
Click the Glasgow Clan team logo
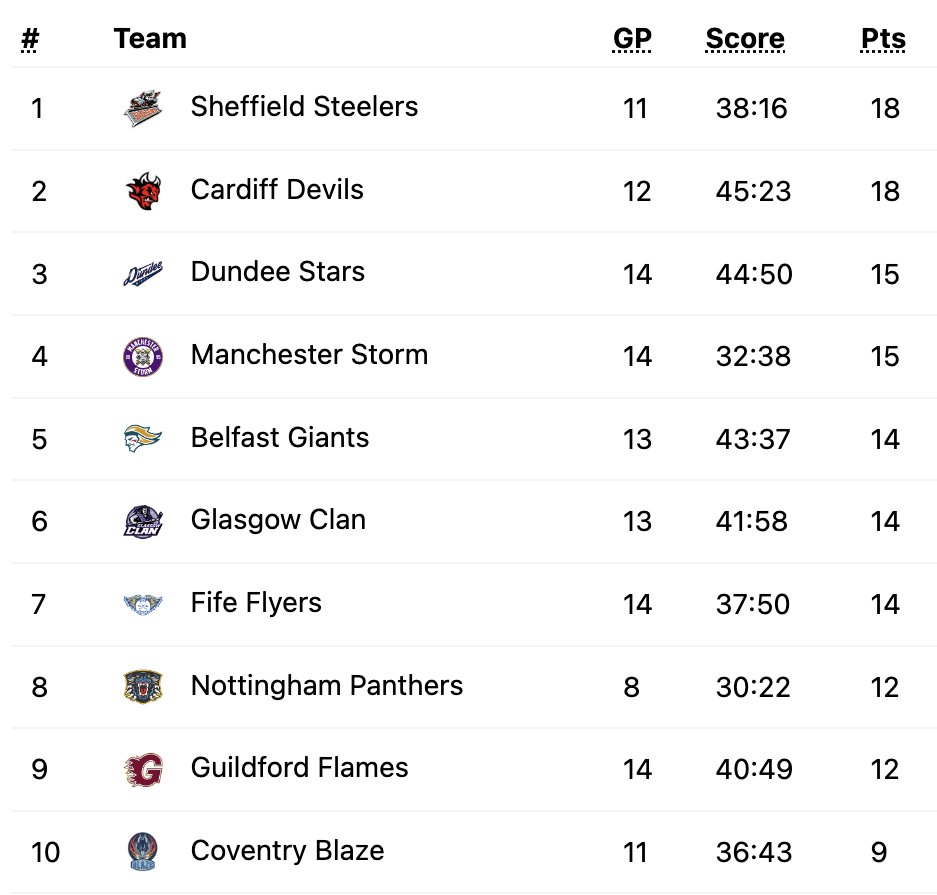(x=143, y=522)
